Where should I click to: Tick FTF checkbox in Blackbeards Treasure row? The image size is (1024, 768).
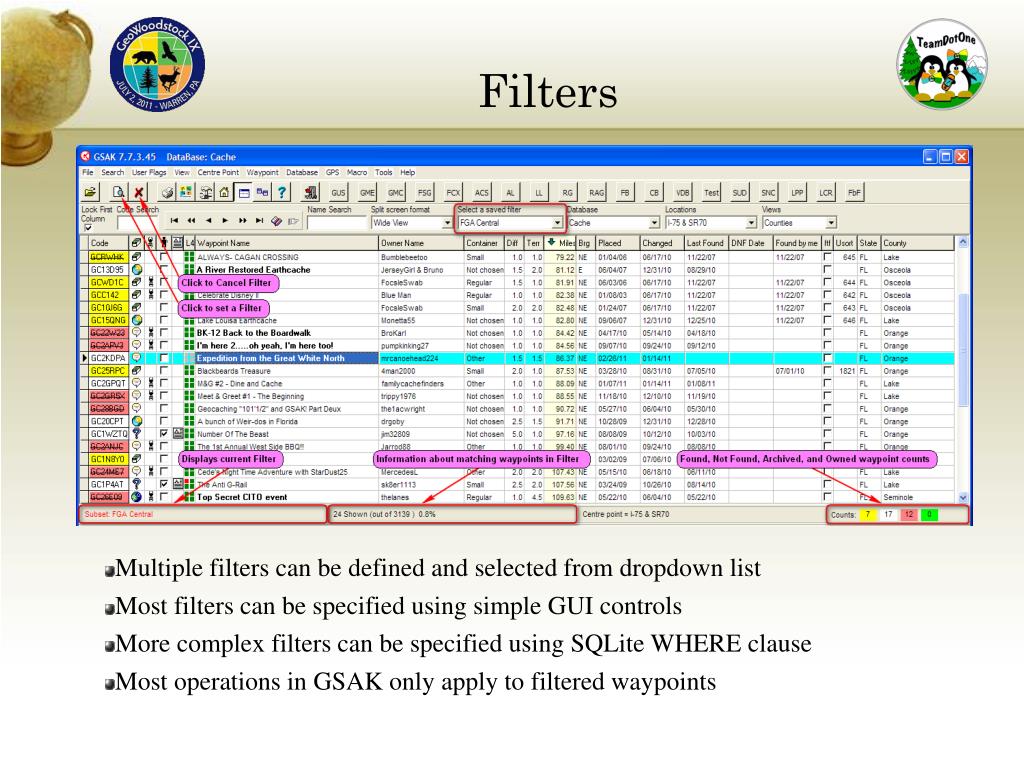[827, 371]
